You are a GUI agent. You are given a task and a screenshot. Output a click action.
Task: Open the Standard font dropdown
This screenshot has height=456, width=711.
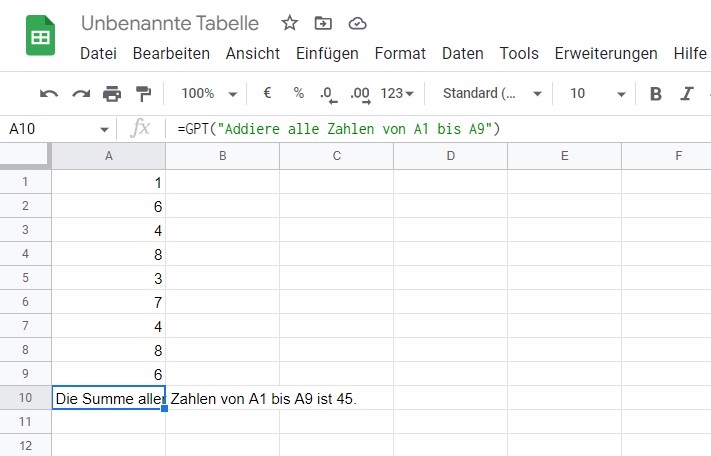[x=492, y=93]
